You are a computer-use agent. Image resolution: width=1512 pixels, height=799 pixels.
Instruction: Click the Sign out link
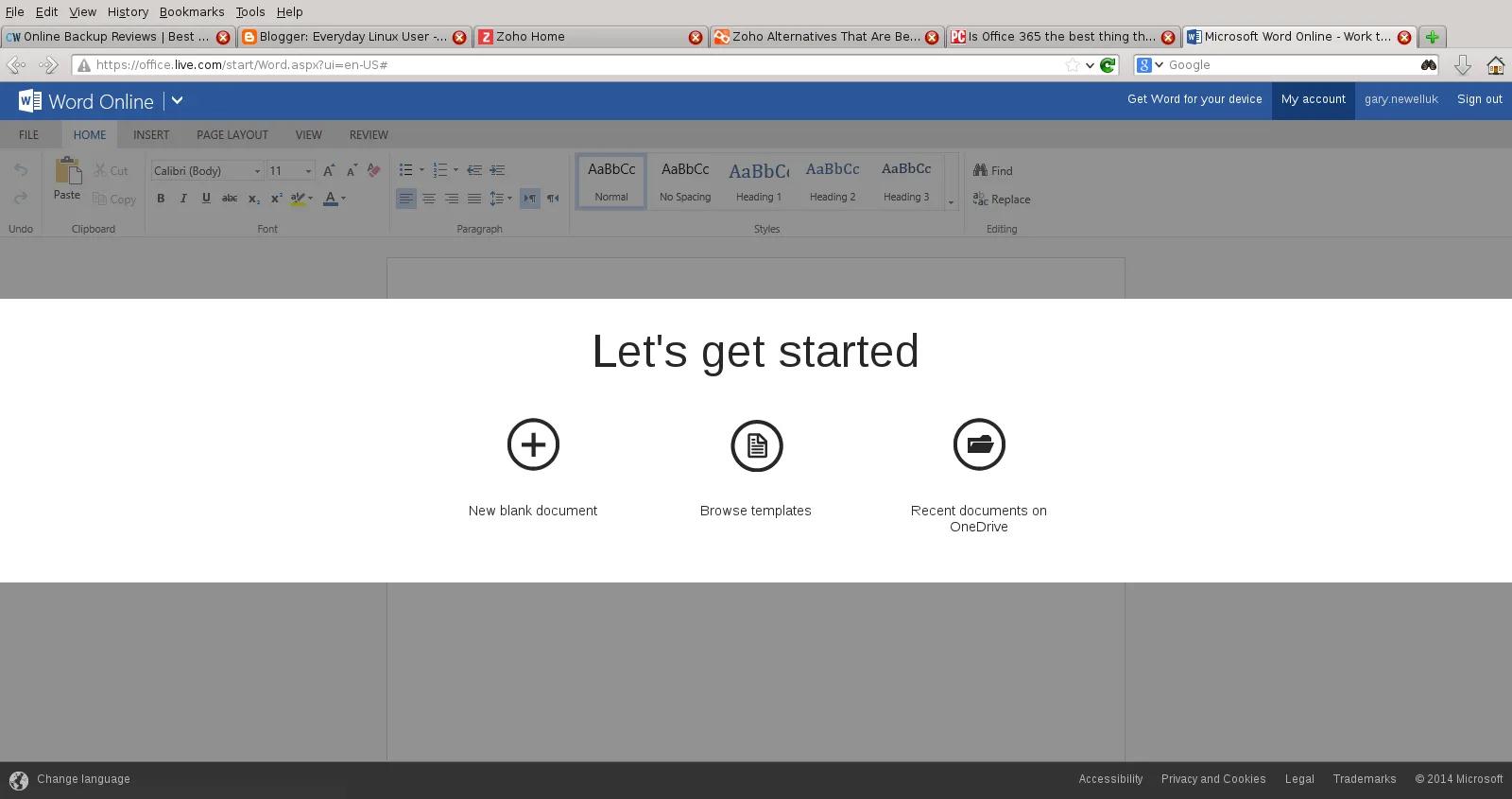point(1479,99)
